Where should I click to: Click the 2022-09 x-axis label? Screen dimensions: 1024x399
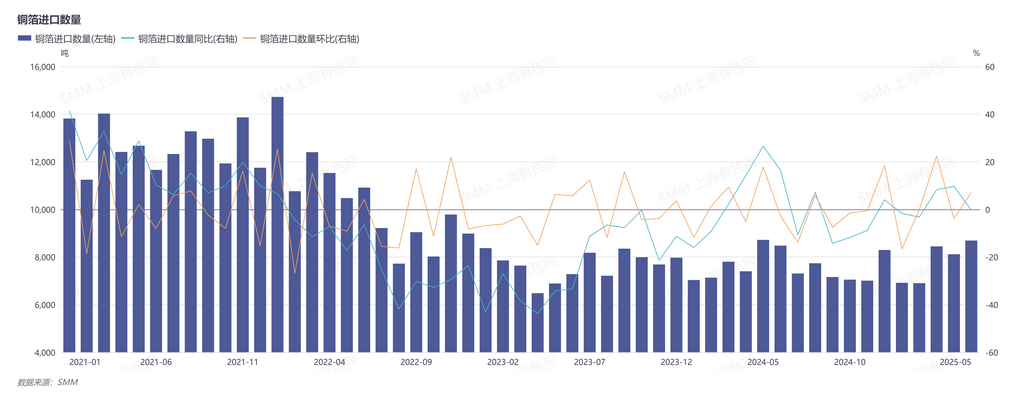tap(416, 362)
